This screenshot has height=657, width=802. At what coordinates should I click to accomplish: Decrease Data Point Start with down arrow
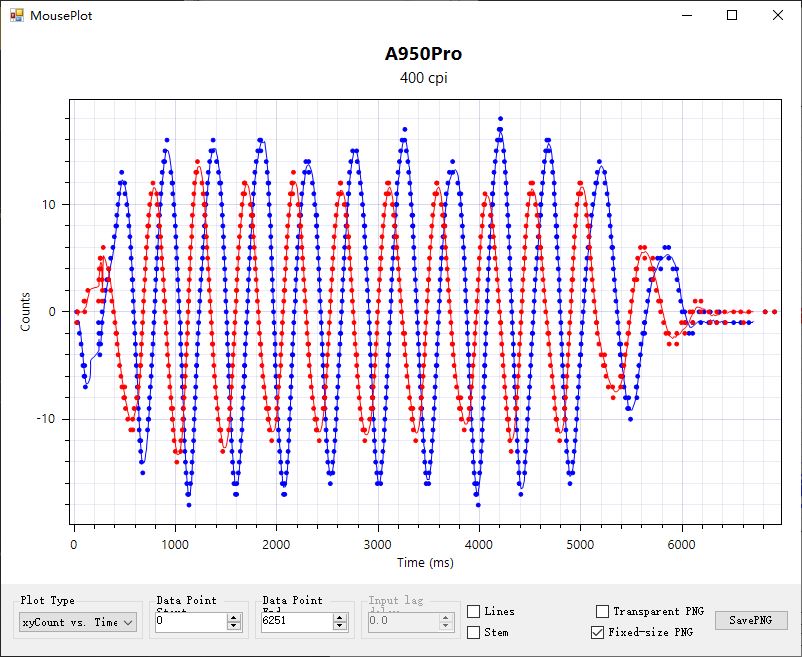234,626
